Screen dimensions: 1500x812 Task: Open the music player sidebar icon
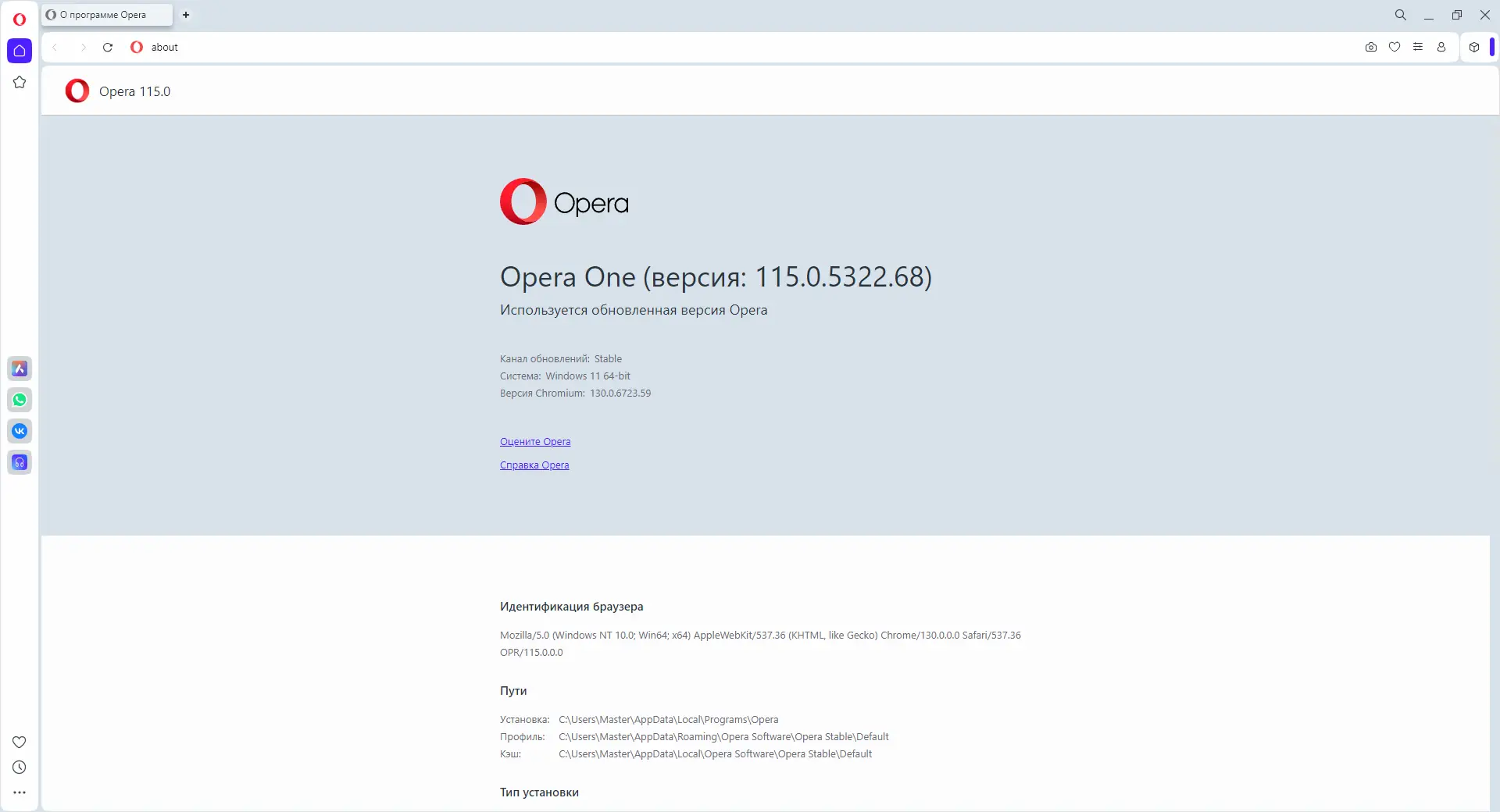(x=20, y=462)
